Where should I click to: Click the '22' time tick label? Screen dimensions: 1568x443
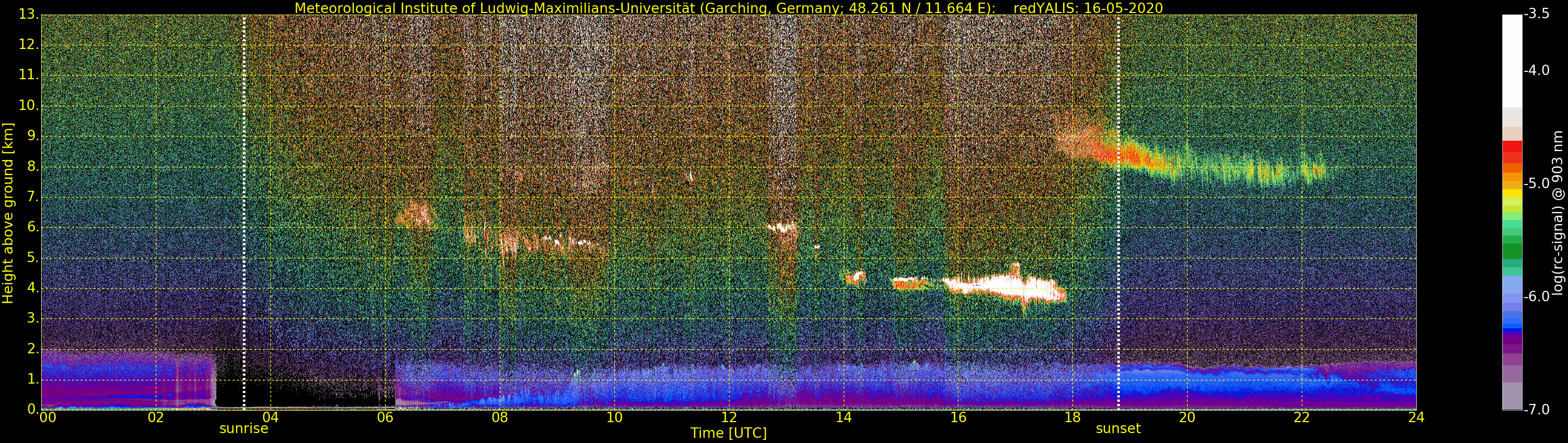click(x=1301, y=417)
